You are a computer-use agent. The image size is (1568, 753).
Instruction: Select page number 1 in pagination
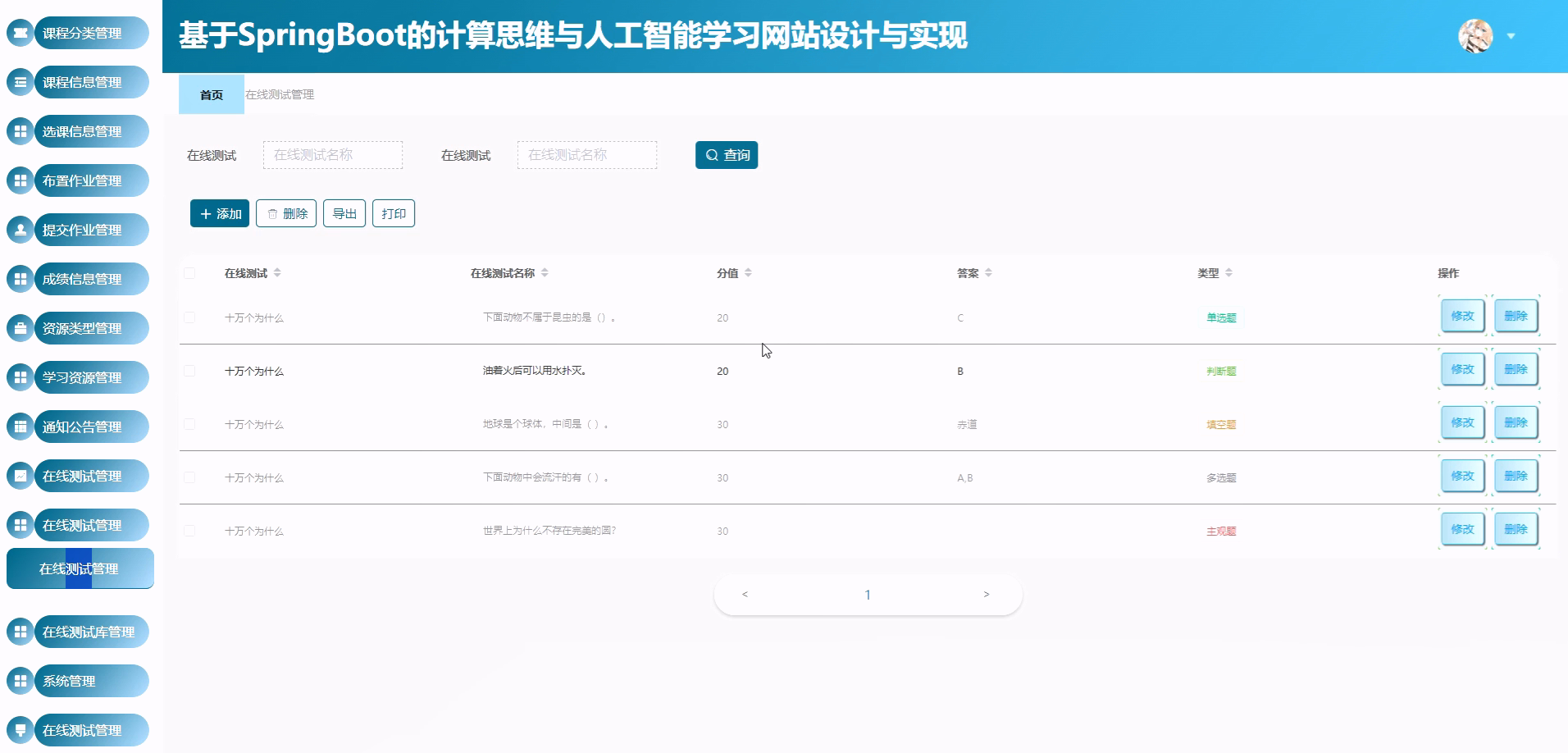click(868, 595)
